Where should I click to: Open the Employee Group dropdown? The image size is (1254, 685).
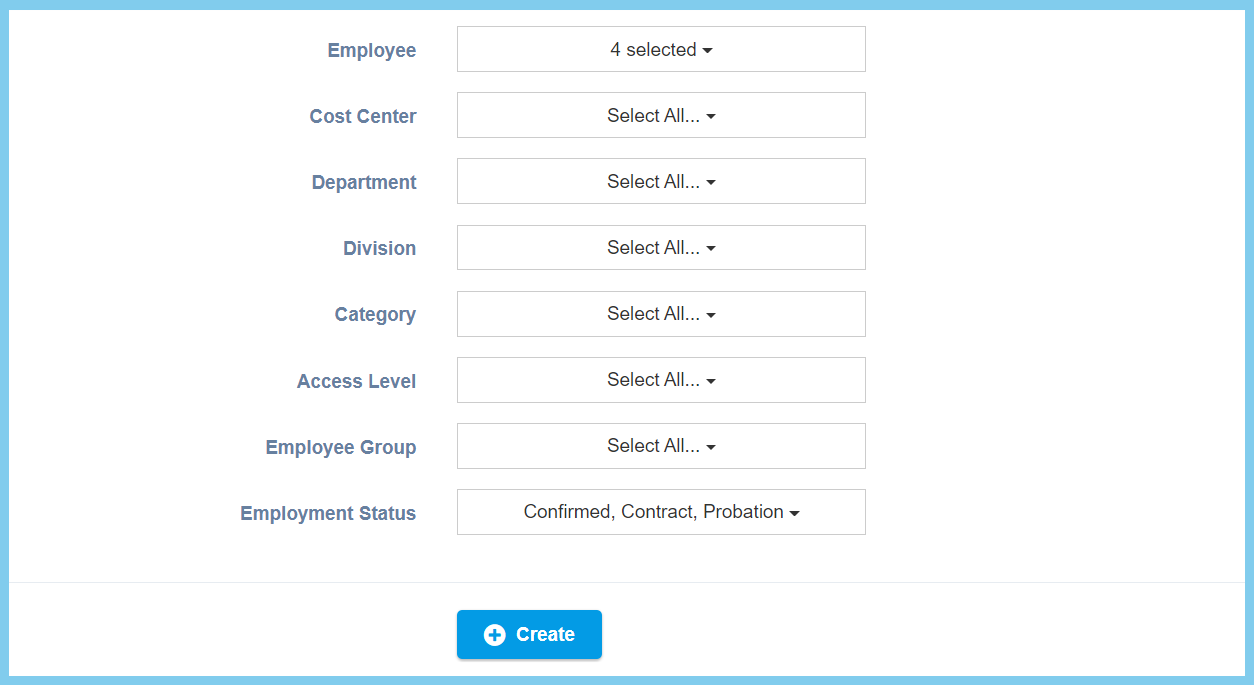660,445
